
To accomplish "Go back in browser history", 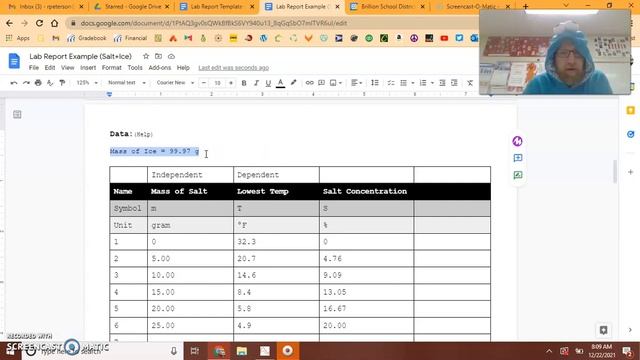I will point(9,23).
